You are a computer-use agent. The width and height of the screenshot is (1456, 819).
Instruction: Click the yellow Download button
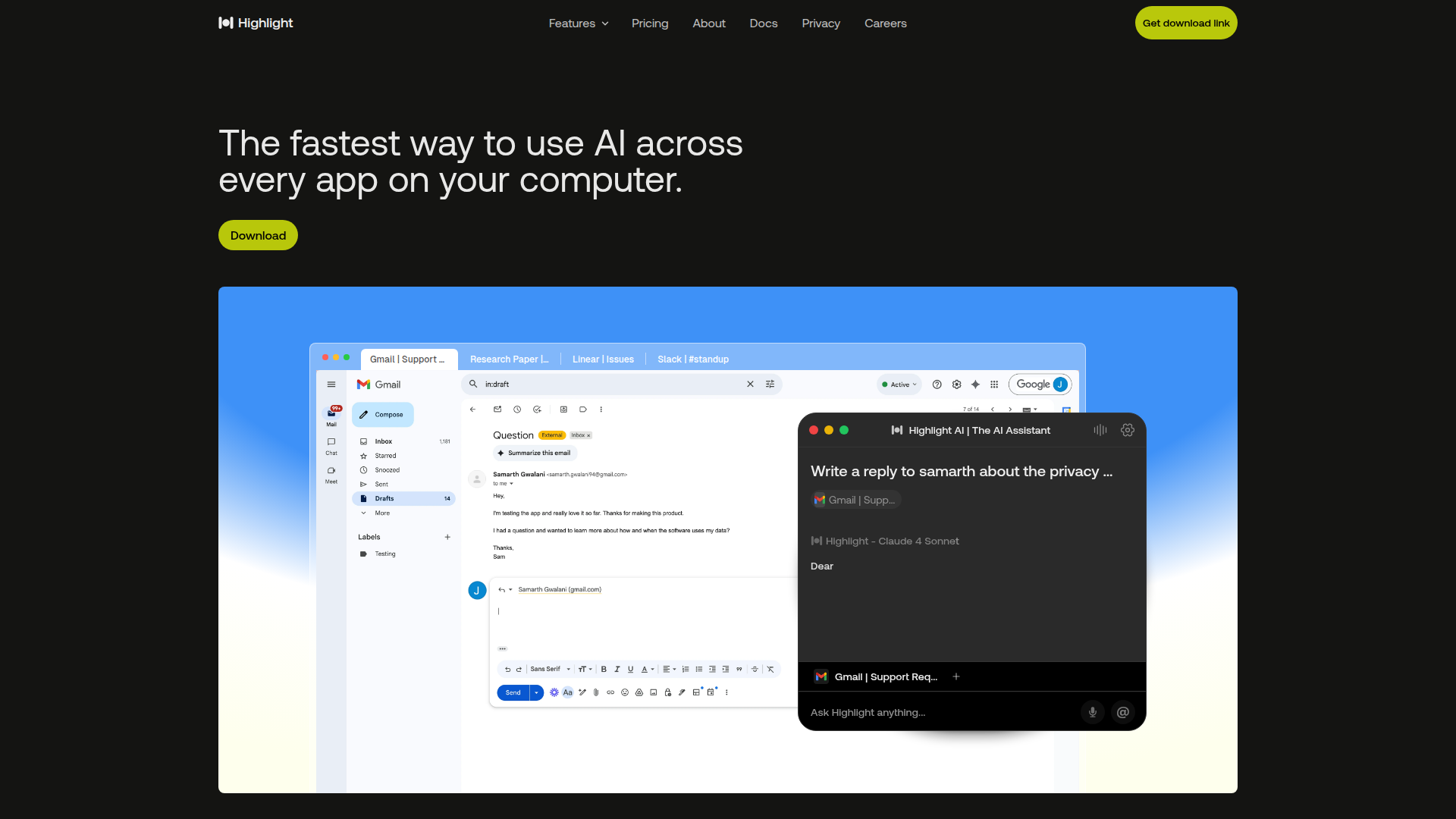[x=258, y=235]
